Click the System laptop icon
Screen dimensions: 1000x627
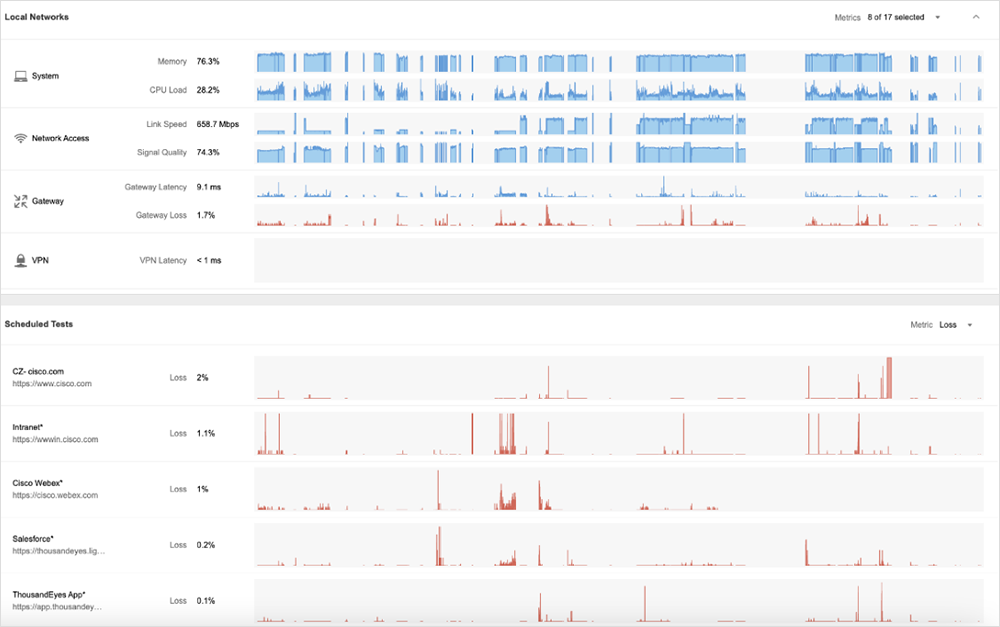pos(20,76)
